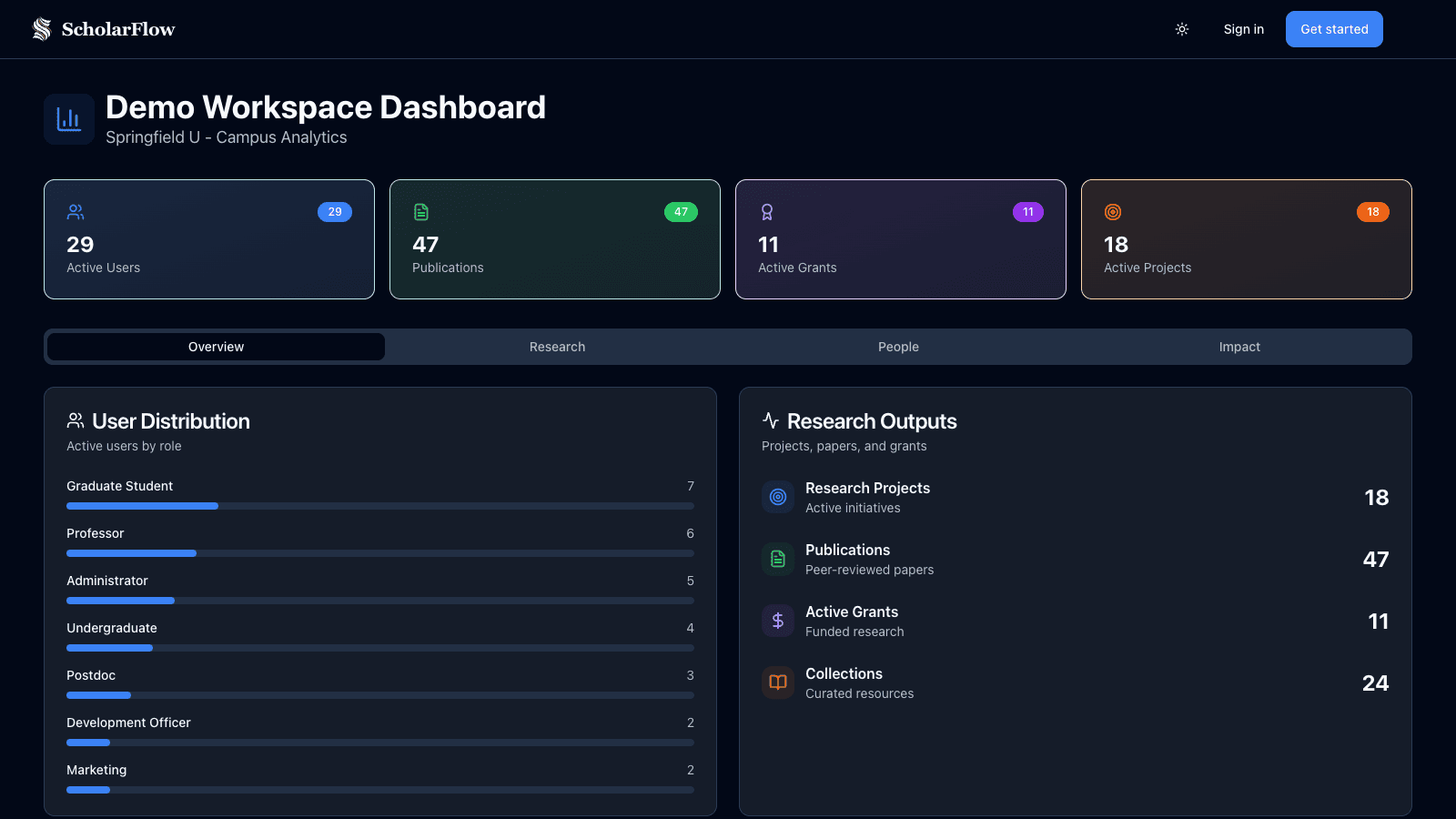
Task: Click the Active Users card label
Action: (104, 268)
